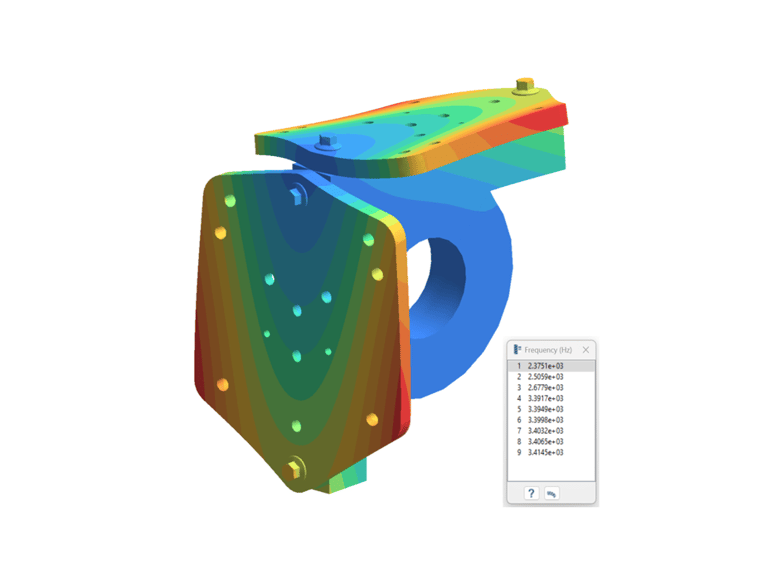
Task: Click the bolt on top plate right corner
Action: coord(525,85)
